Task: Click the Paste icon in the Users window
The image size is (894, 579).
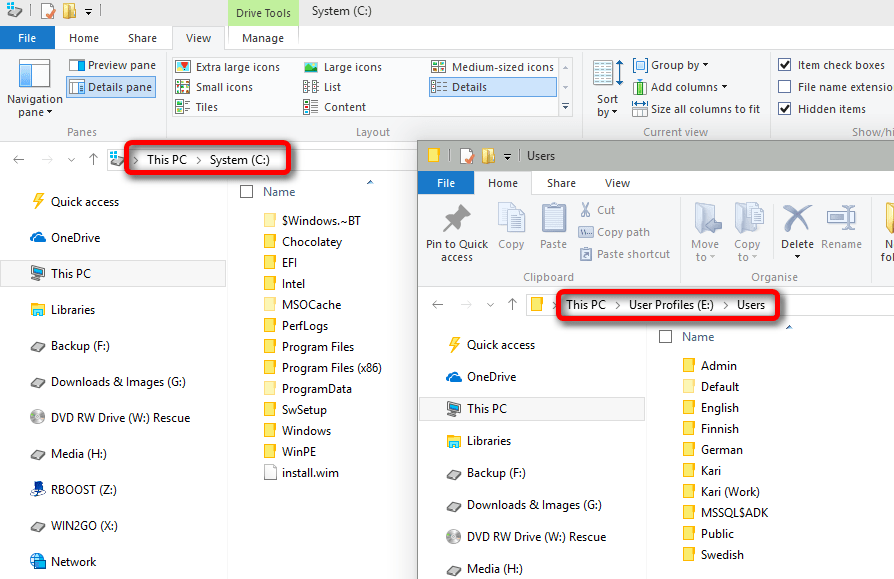Action: point(555,224)
